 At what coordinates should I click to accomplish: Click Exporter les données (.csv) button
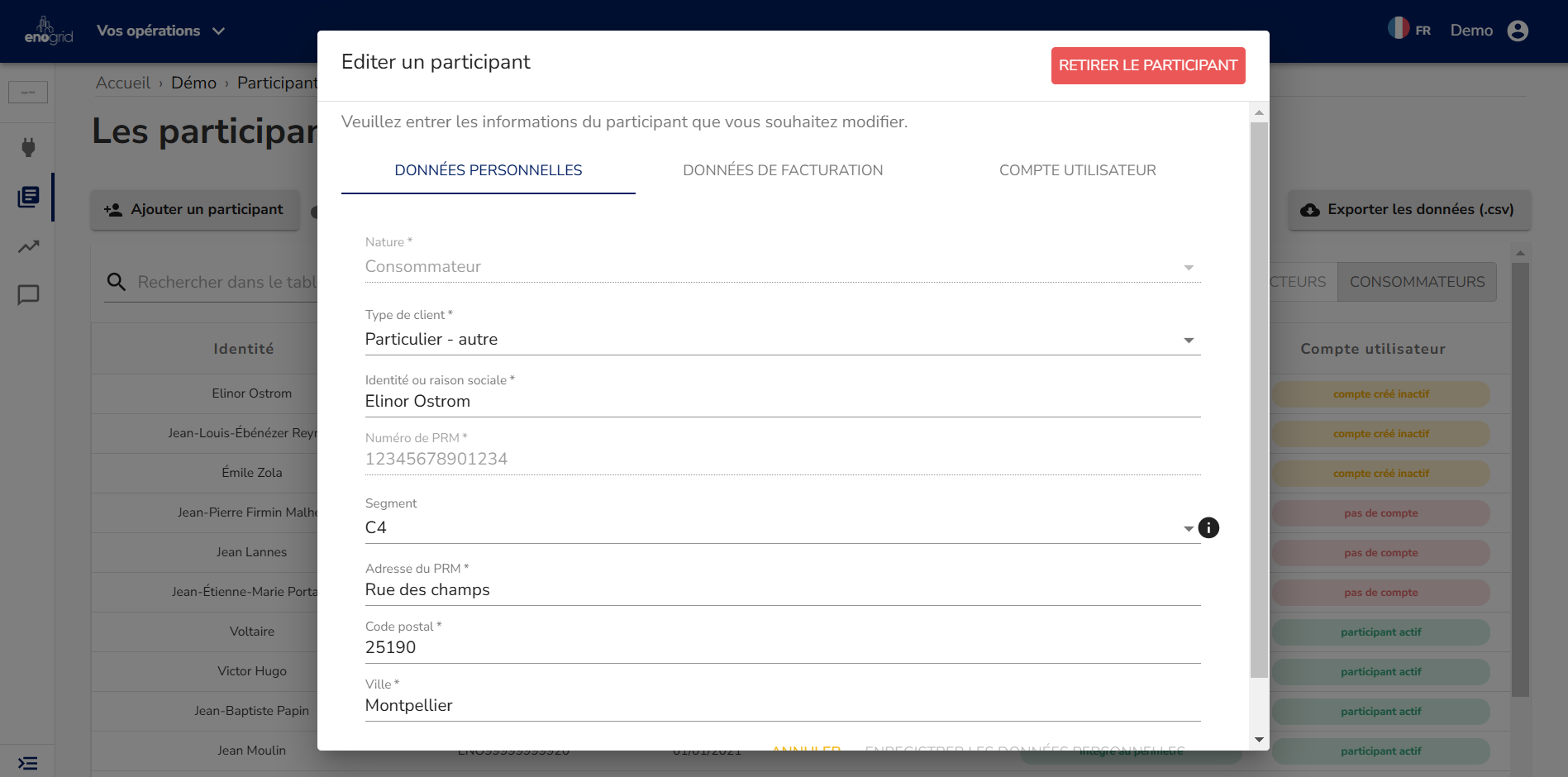[x=1408, y=210]
